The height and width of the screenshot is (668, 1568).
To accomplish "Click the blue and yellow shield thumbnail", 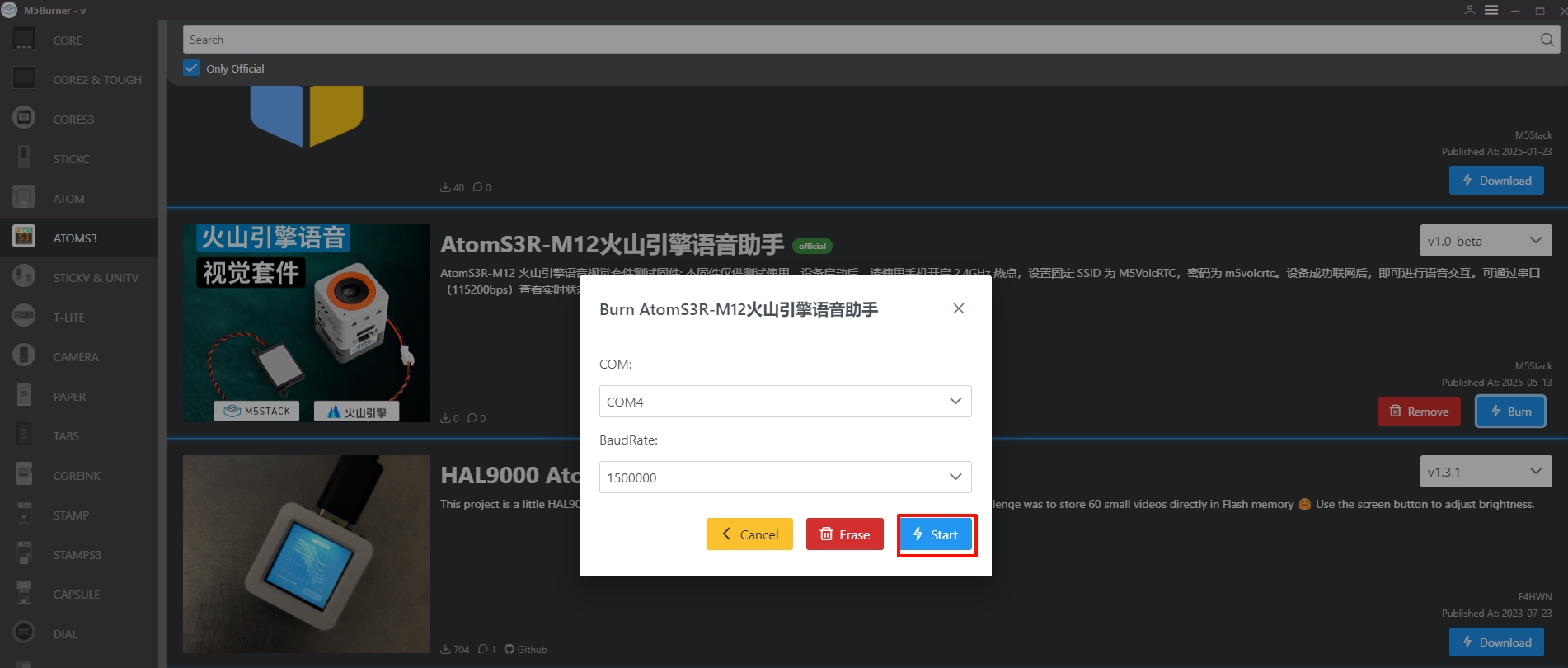I will pyautogui.click(x=307, y=116).
